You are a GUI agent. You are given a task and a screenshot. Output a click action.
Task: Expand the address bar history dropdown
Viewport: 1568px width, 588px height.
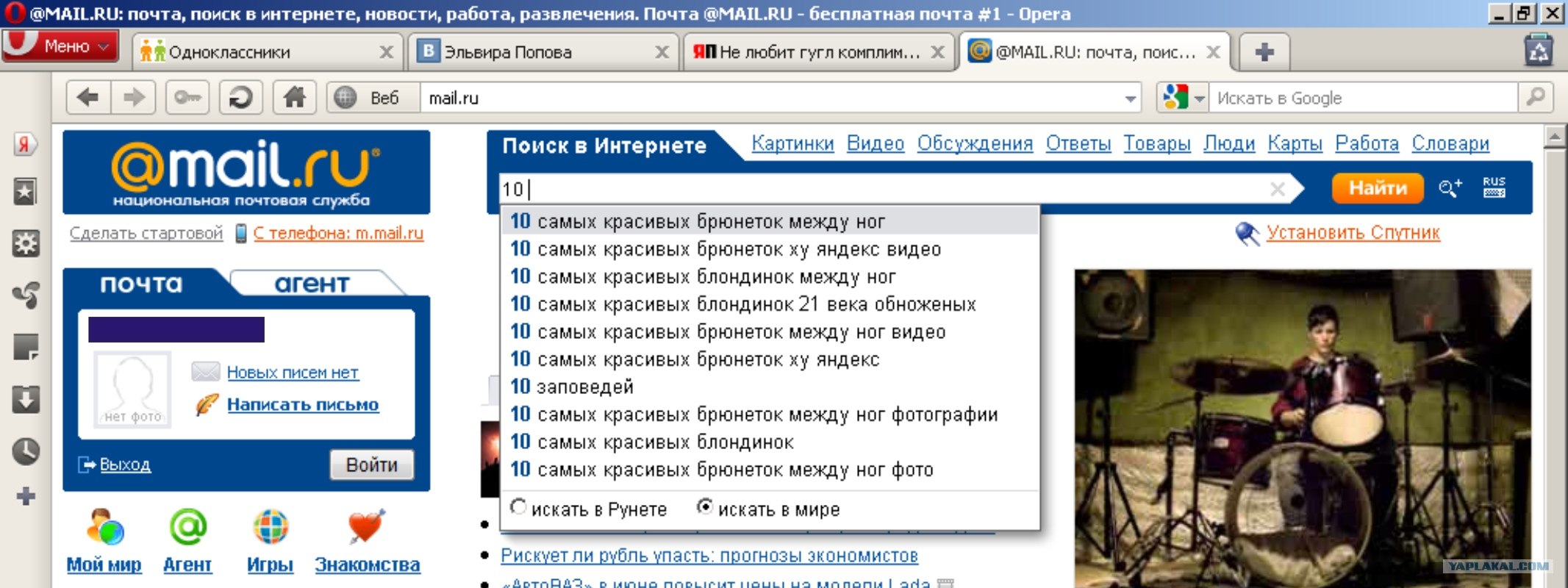point(1131,98)
